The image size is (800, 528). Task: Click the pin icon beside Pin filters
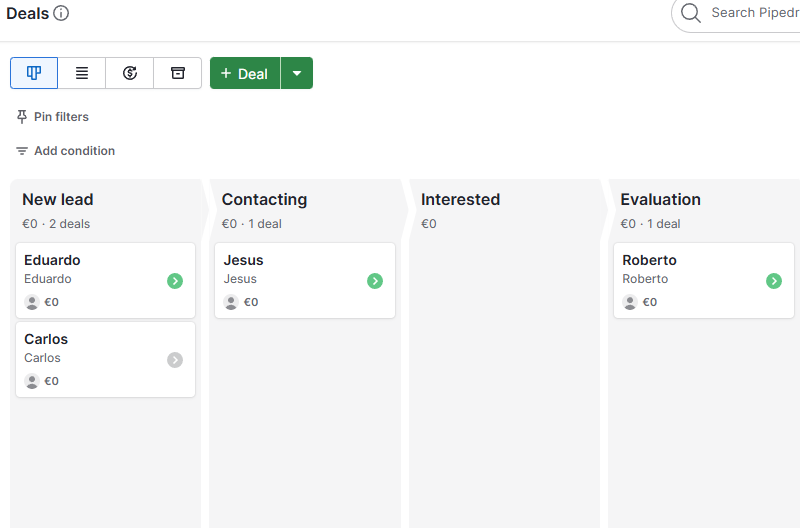tap(21, 117)
